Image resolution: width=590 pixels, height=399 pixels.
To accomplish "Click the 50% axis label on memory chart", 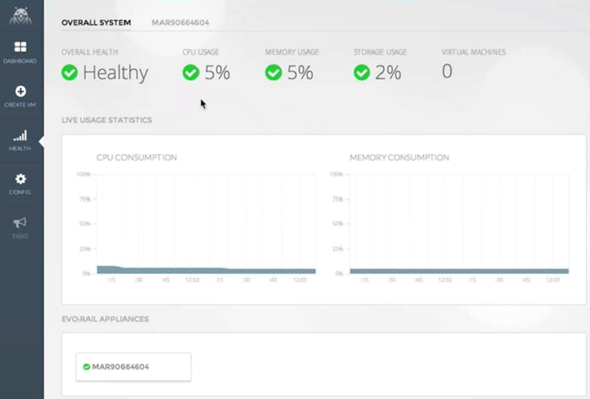I will (338, 224).
